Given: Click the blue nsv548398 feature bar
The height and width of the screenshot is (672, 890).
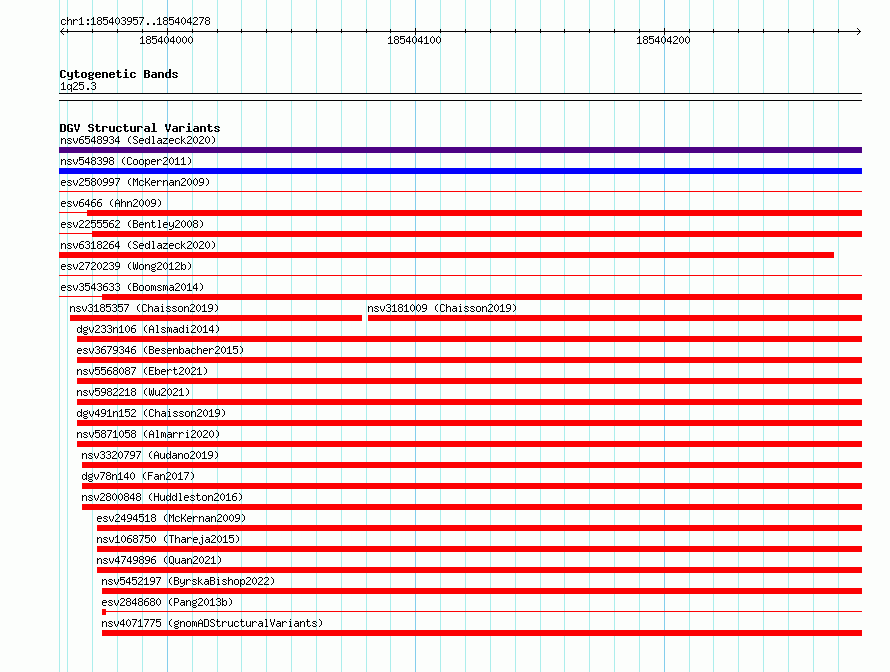Looking at the screenshot, I should click(x=460, y=171).
